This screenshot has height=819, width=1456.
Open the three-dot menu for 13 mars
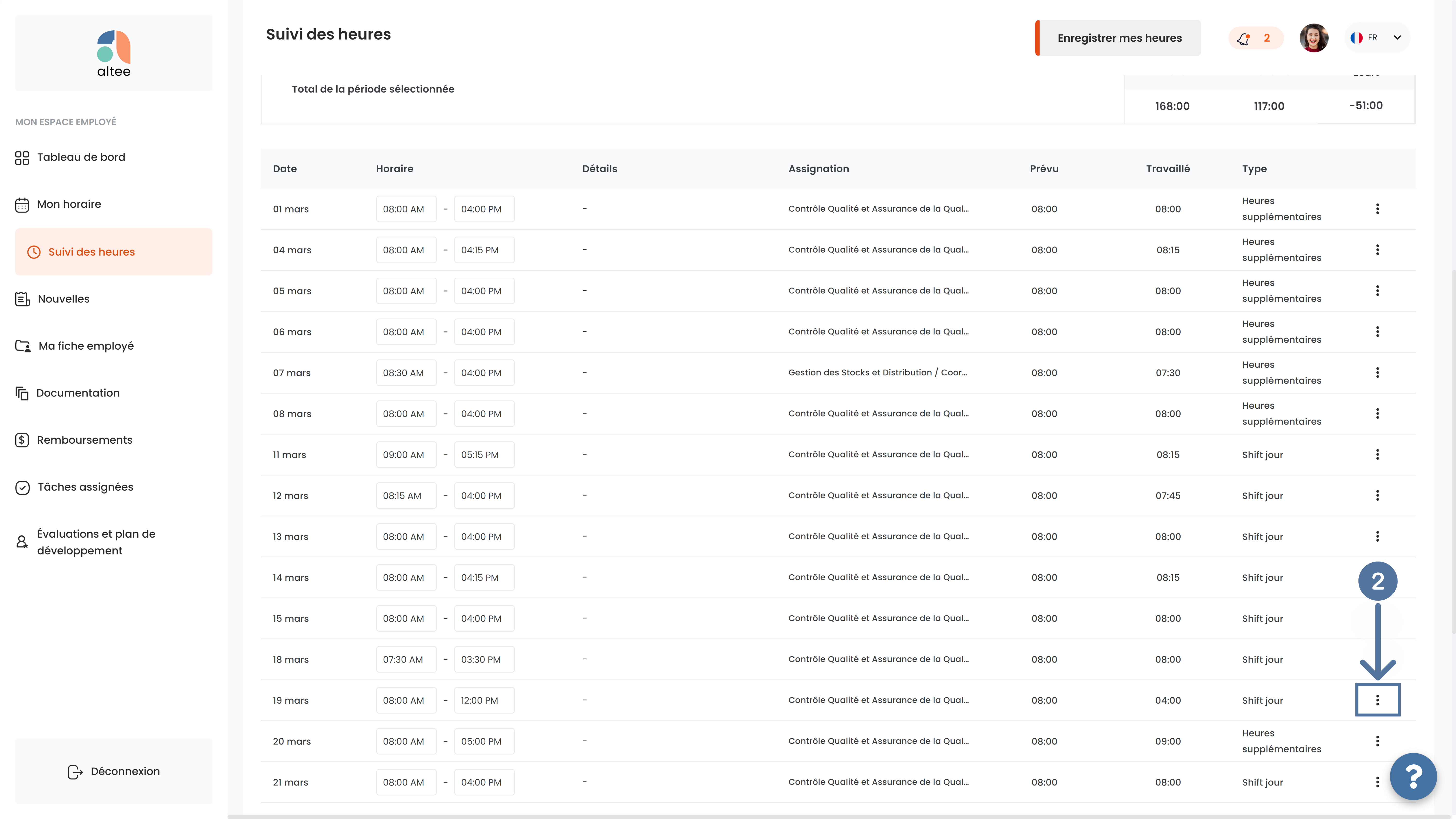(1377, 536)
